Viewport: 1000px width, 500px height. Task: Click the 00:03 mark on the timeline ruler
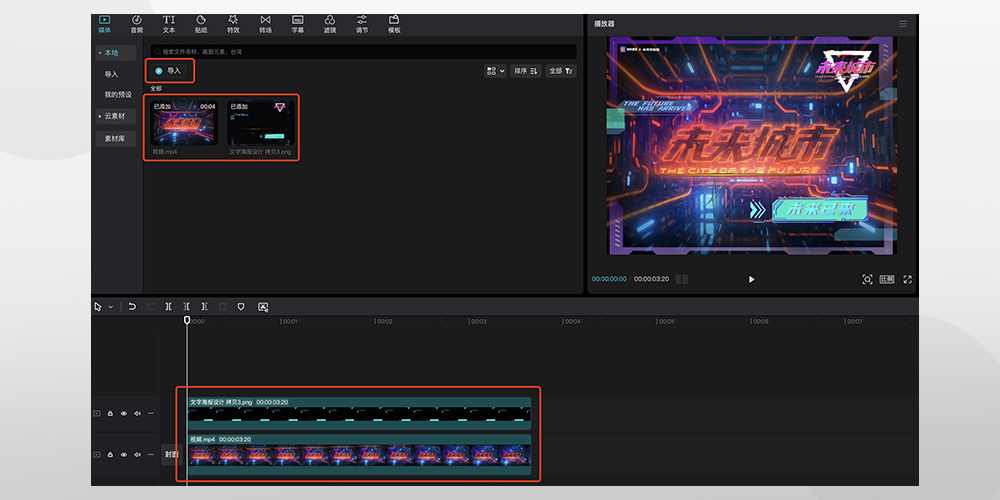coord(478,321)
